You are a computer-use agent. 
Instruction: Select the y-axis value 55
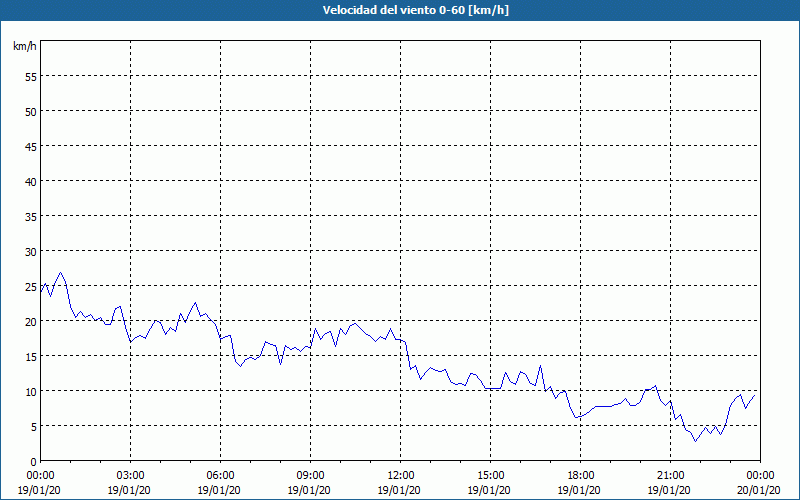[31, 76]
